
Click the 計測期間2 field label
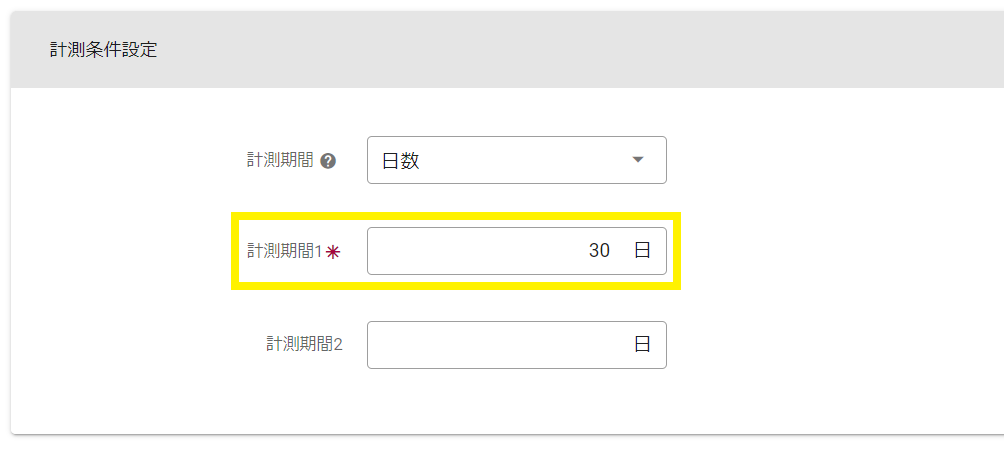[304, 345]
